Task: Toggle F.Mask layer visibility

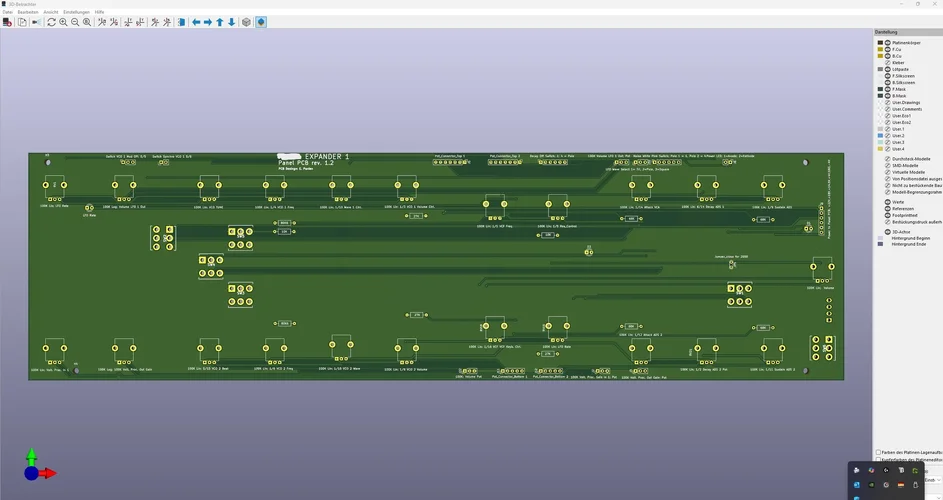Action: (888, 89)
